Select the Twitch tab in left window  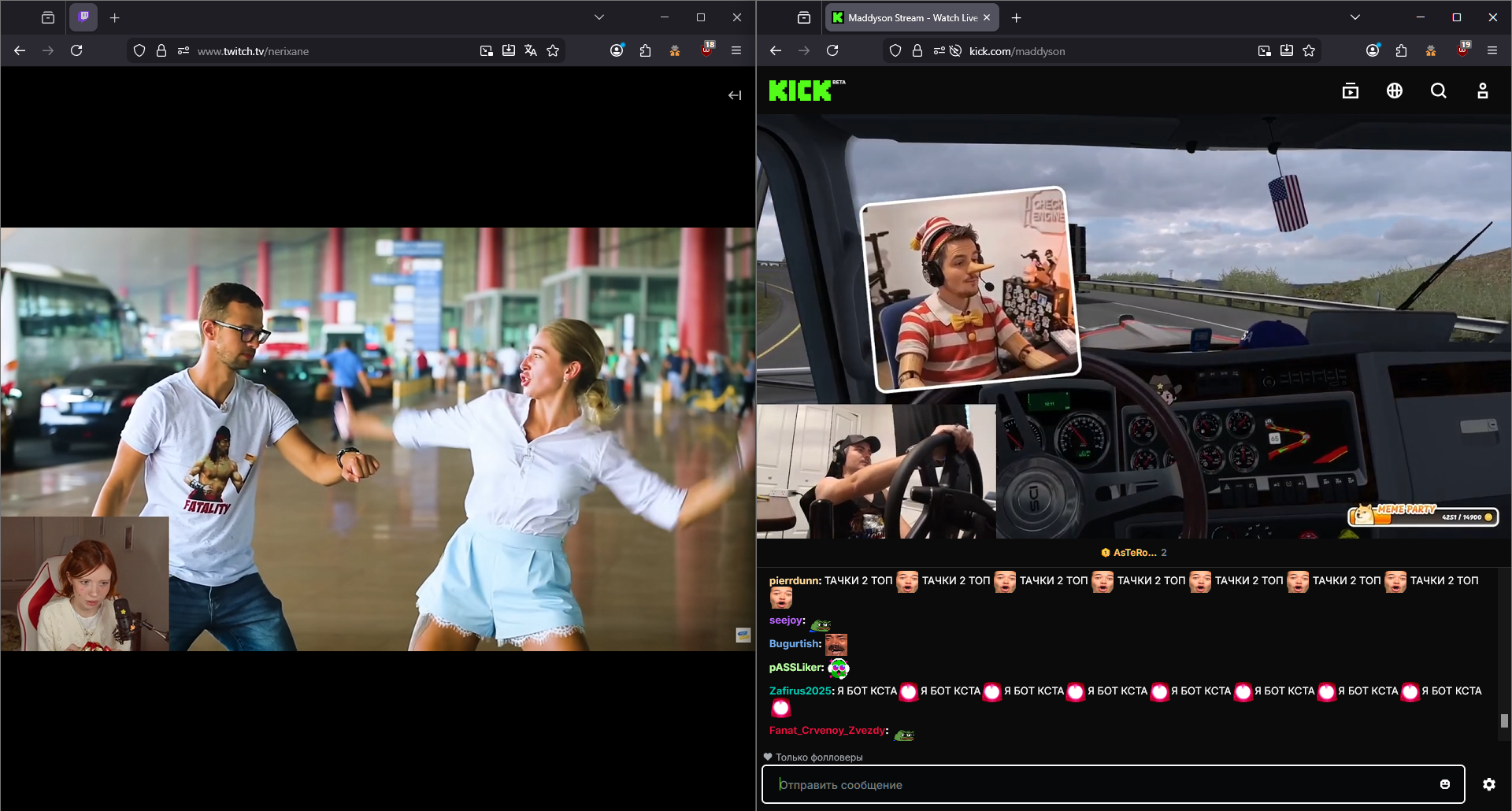coord(83,17)
